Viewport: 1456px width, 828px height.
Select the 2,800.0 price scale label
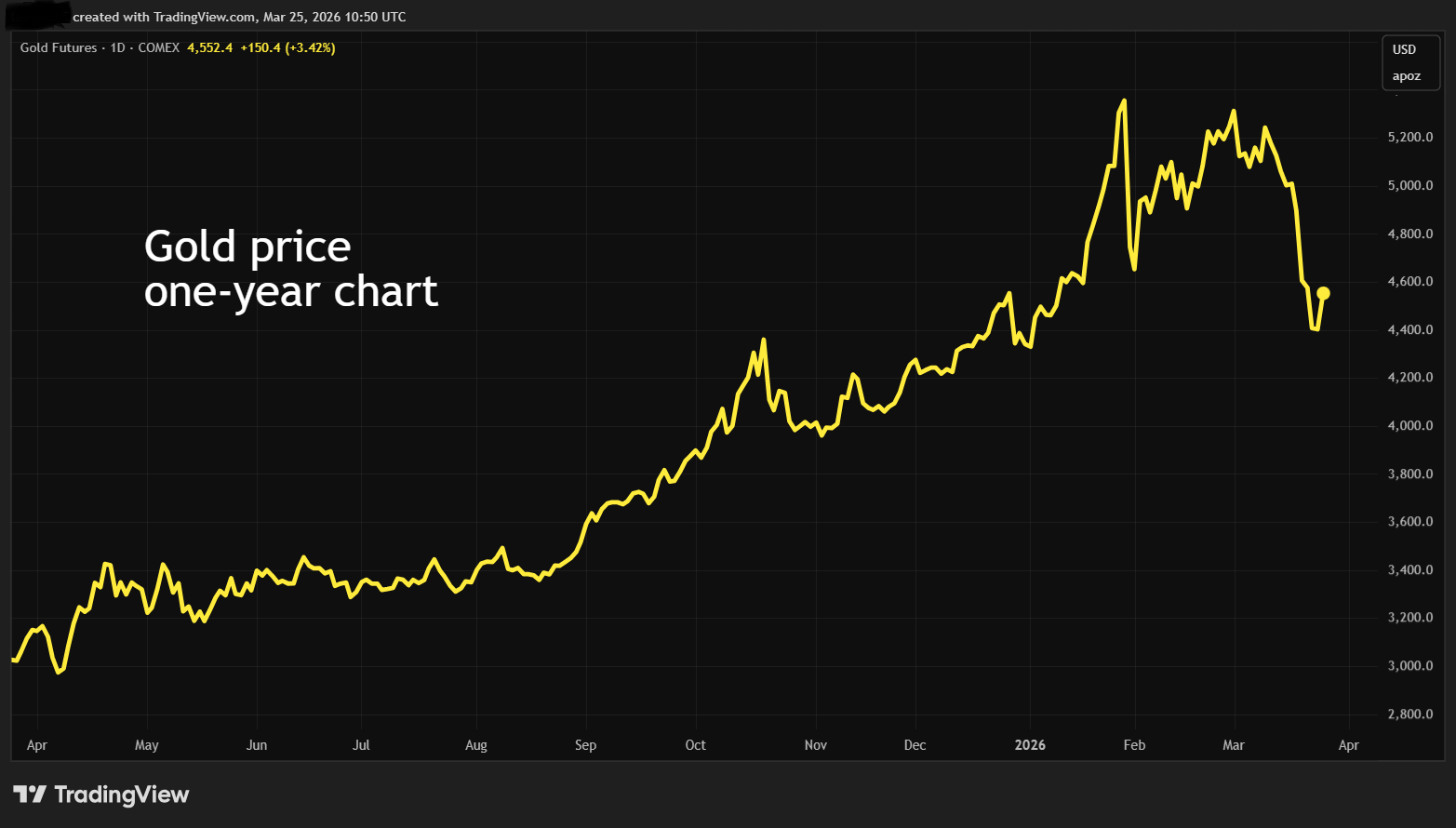coord(1409,714)
